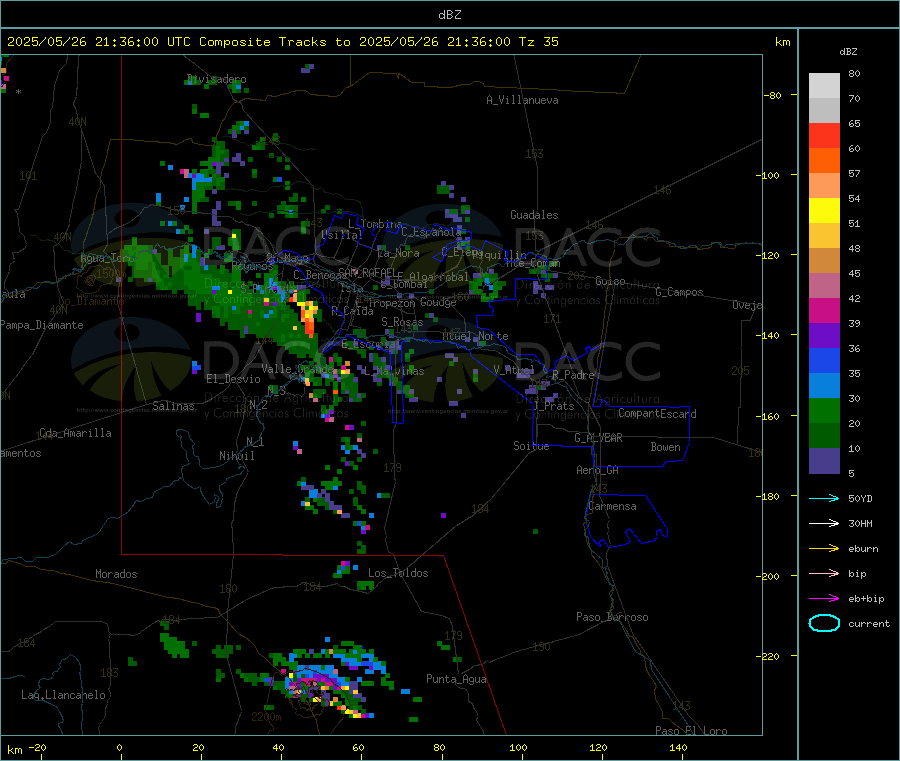
Task: Click the Guadales map label
Action: pos(534,215)
